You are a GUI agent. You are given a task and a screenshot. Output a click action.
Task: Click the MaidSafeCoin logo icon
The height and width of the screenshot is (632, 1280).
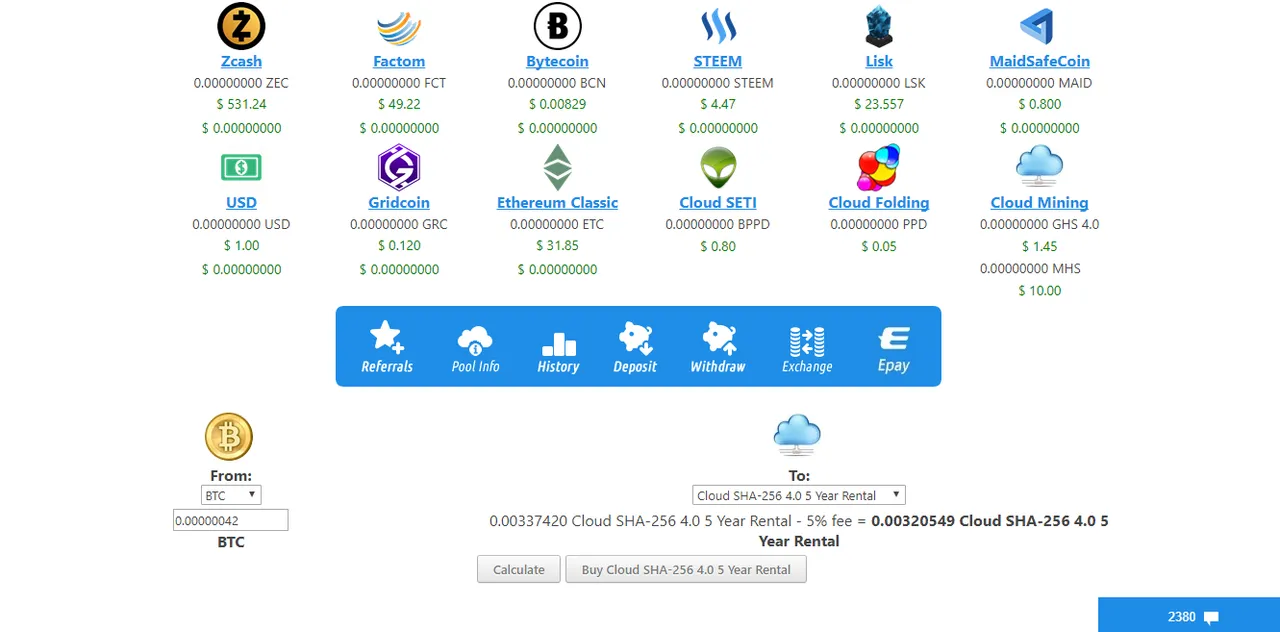click(x=1038, y=27)
